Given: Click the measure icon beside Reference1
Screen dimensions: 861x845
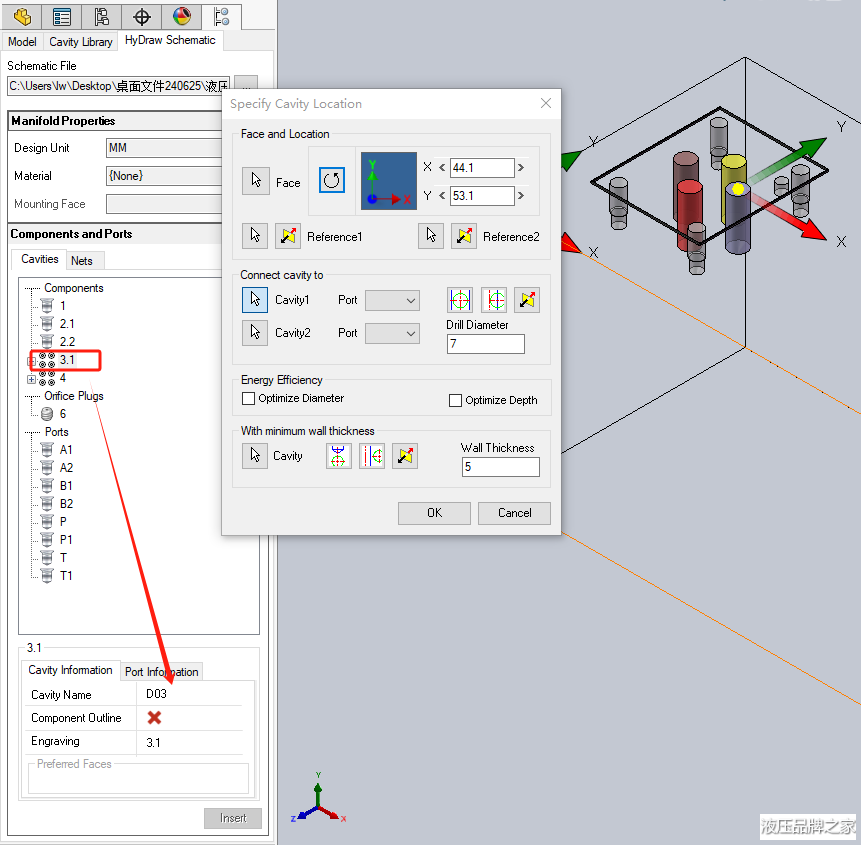Looking at the screenshot, I should pyautogui.click(x=288, y=235).
